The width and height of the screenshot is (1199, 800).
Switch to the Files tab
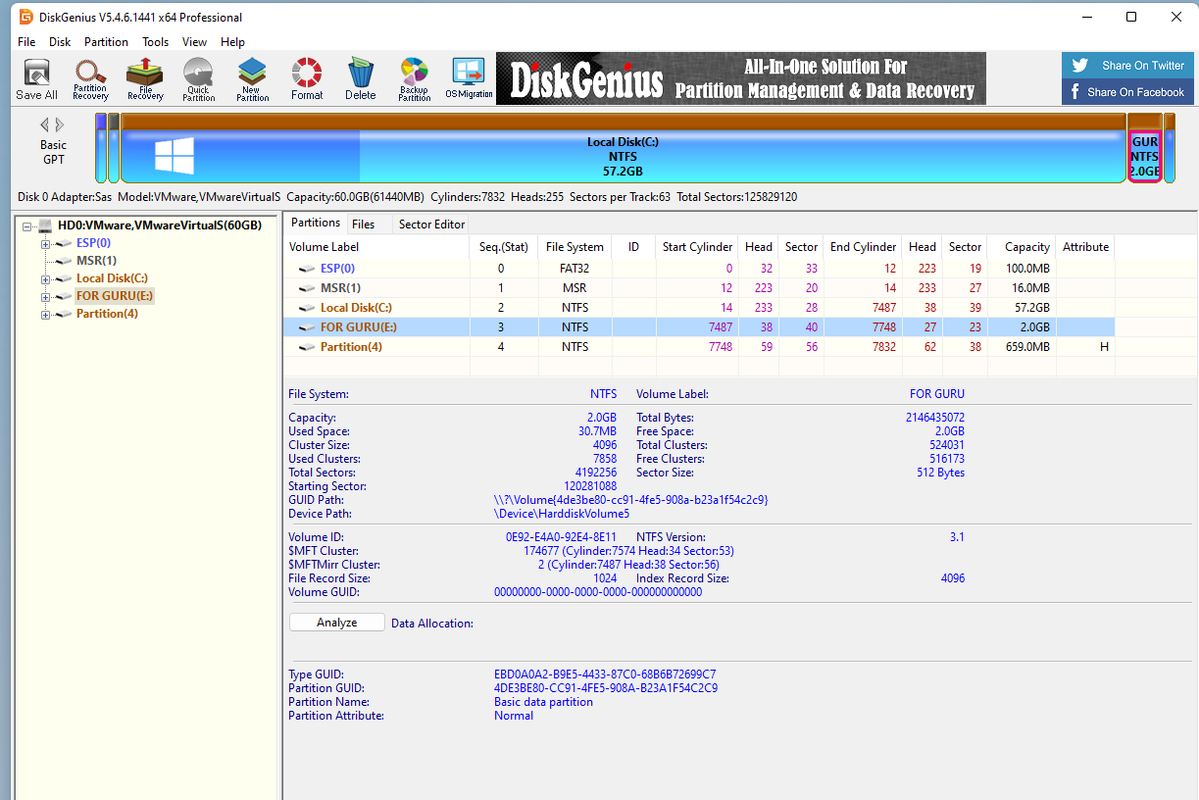(363, 224)
